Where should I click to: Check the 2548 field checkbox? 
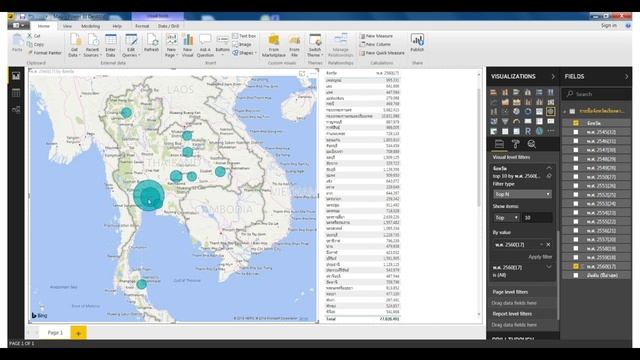[576, 159]
